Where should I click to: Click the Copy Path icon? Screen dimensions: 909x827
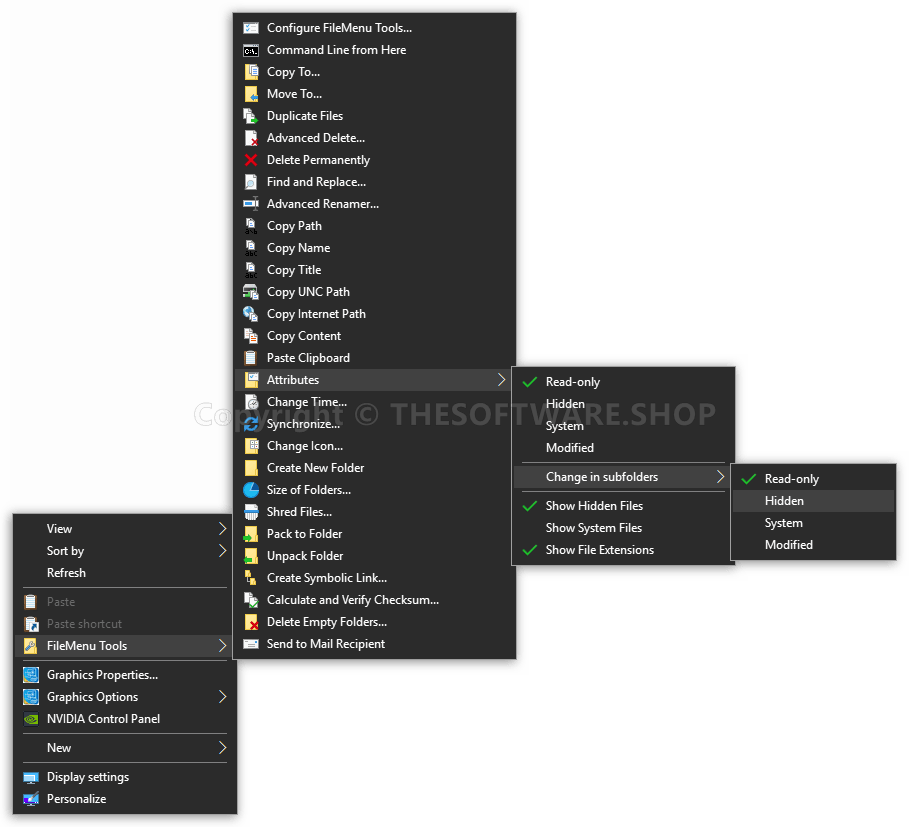[250, 226]
